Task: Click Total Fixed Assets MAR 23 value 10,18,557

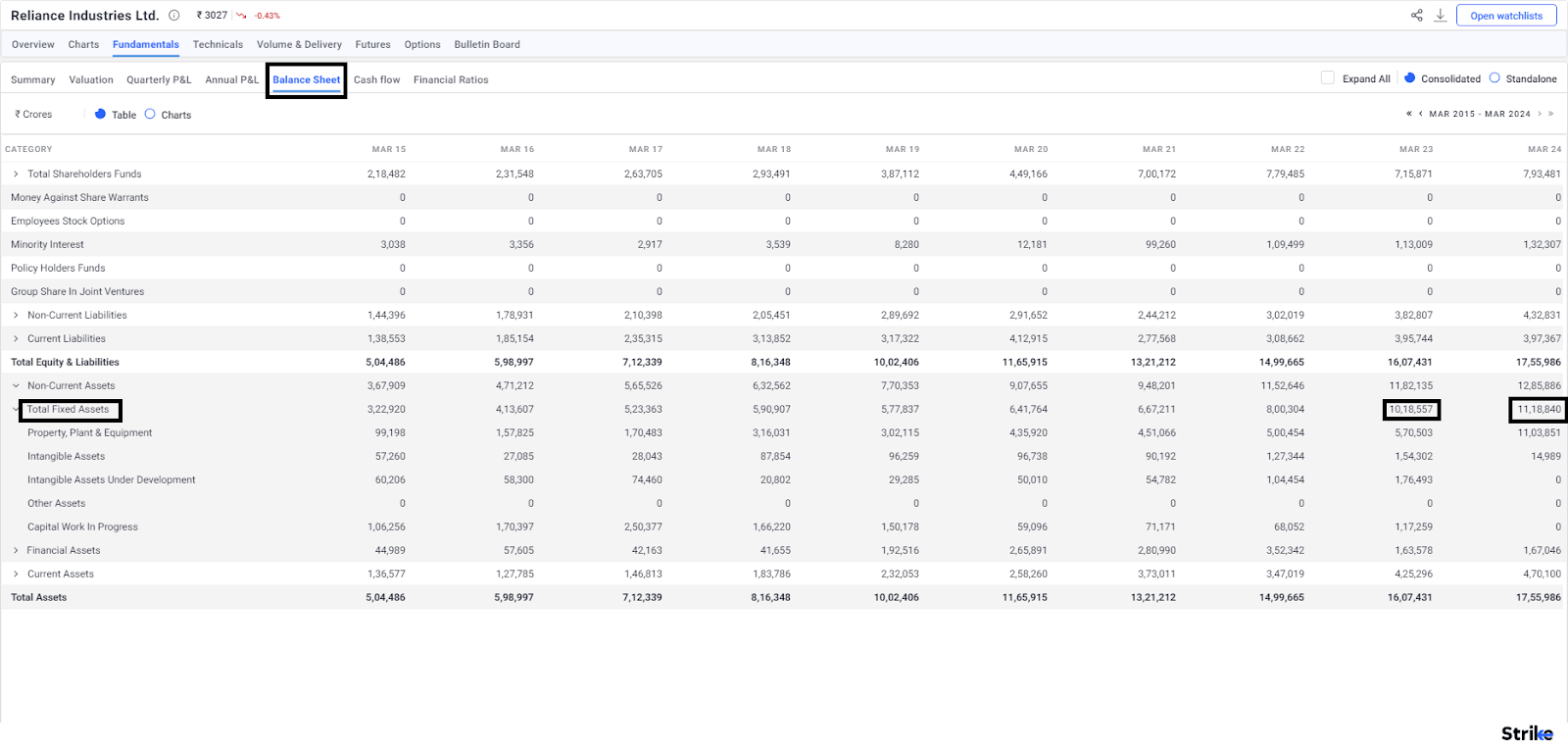Action: [1411, 409]
